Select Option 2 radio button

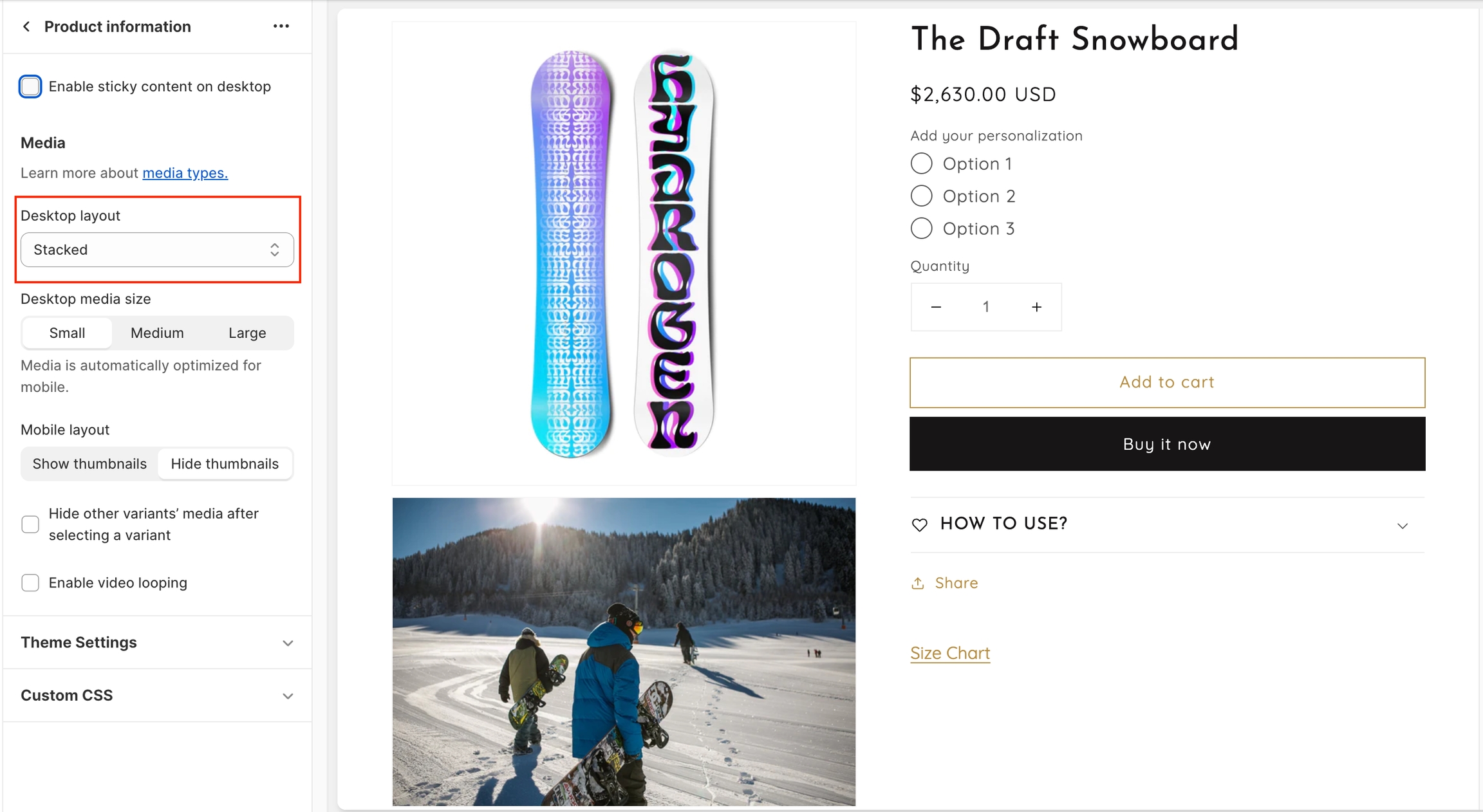pos(922,196)
